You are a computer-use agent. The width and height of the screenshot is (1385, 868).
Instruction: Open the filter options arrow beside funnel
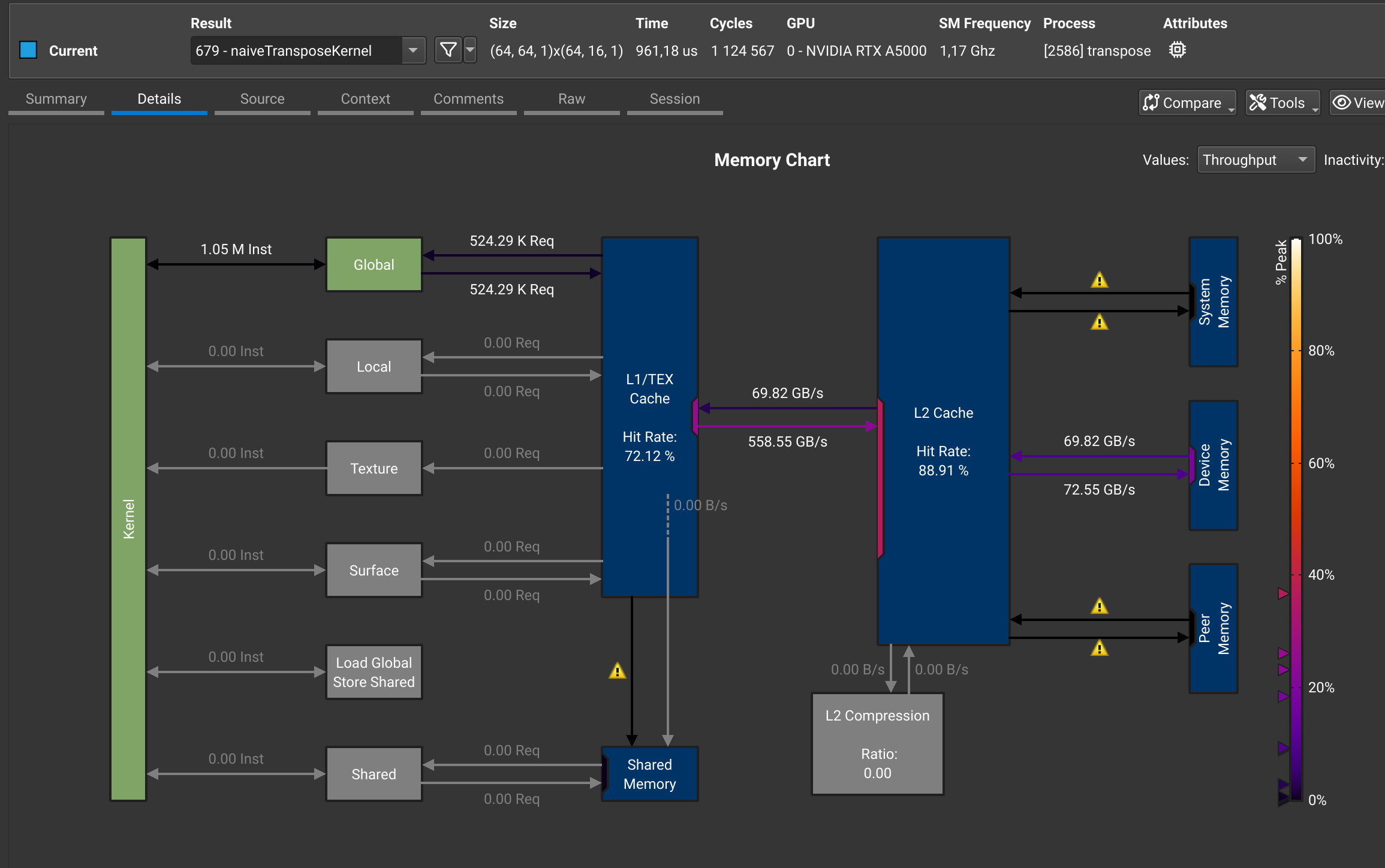pos(470,50)
